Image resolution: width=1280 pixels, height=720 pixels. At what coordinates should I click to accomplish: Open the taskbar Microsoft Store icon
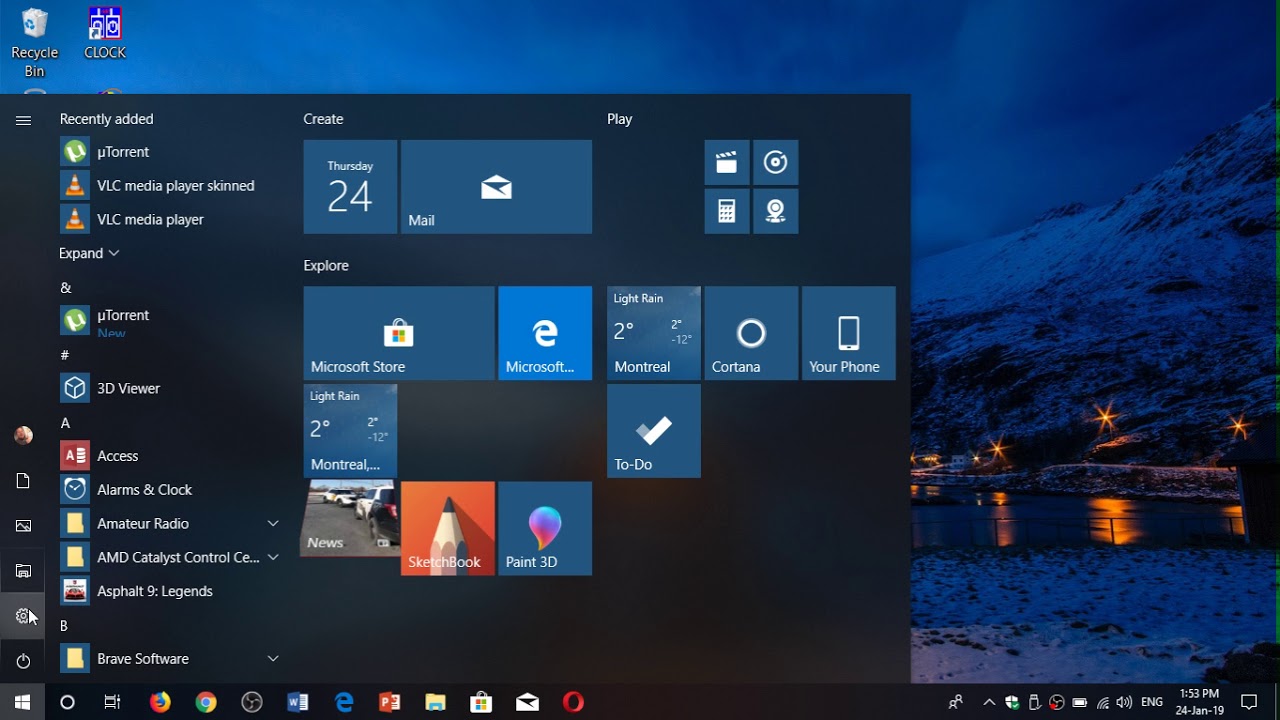481,702
